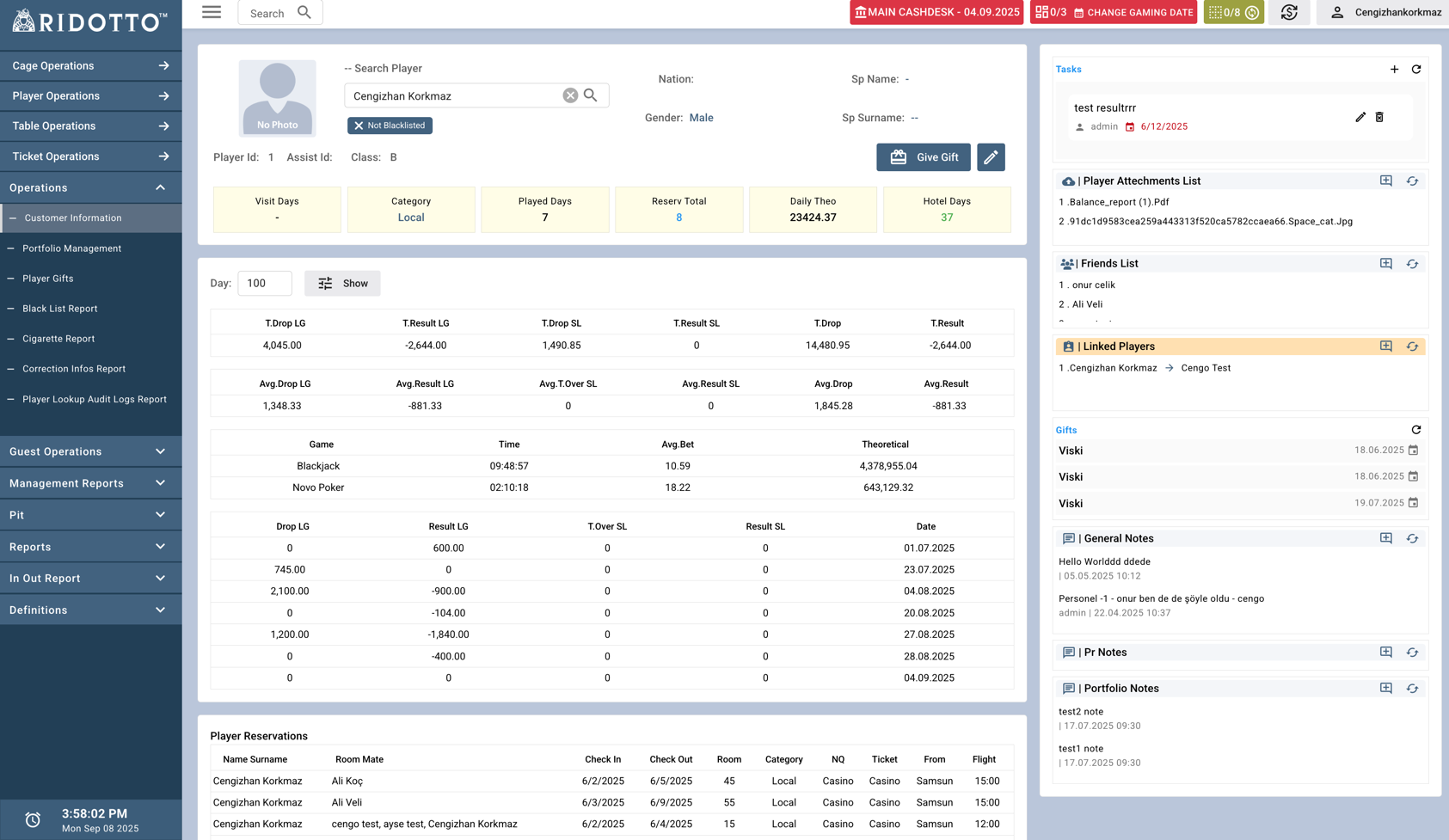The height and width of the screenshot is (840, 1449).
Task: Open the hamburger menu icon
Action: (x=212, y=12)
